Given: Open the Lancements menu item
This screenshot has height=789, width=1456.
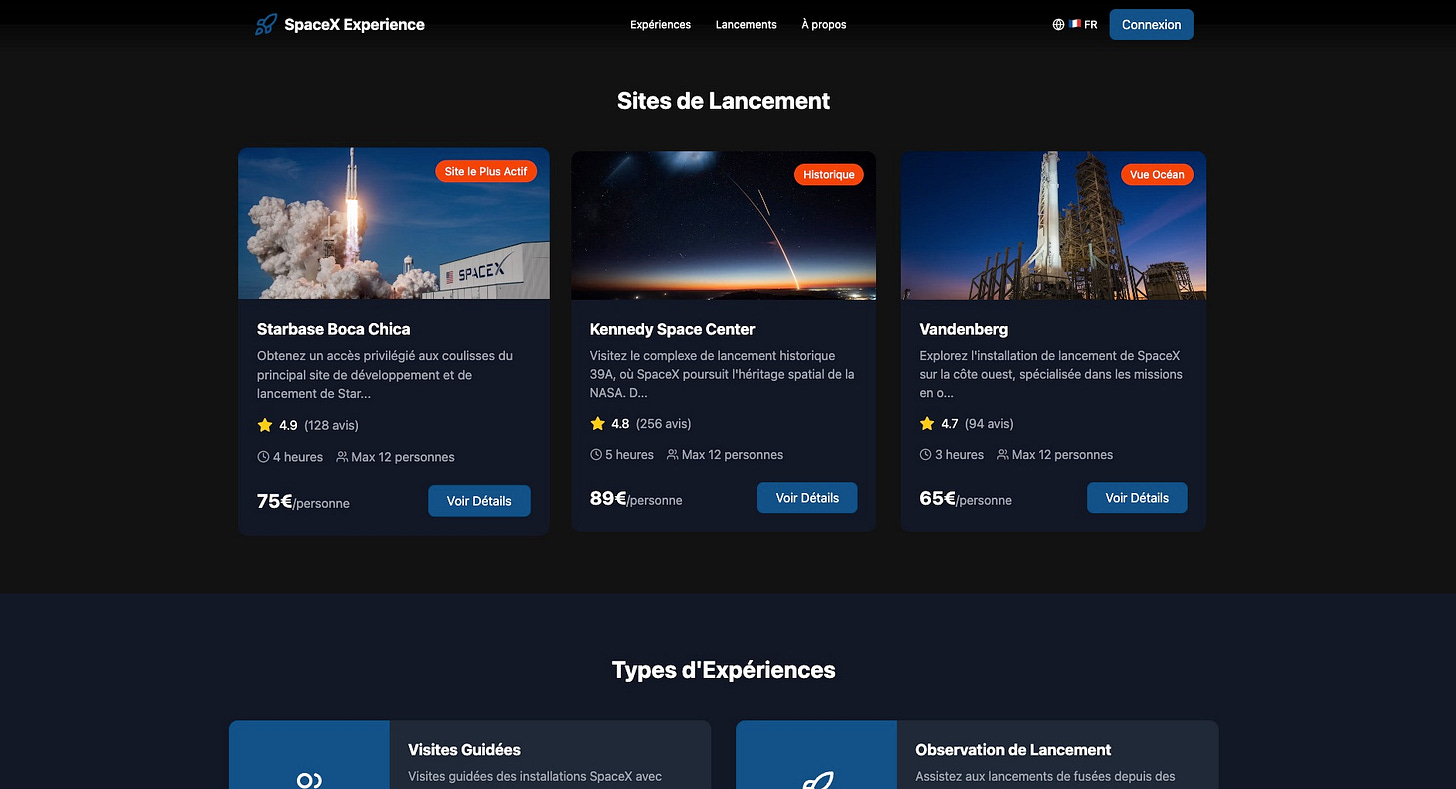Looking at the screenshot, I should point(746,25).
